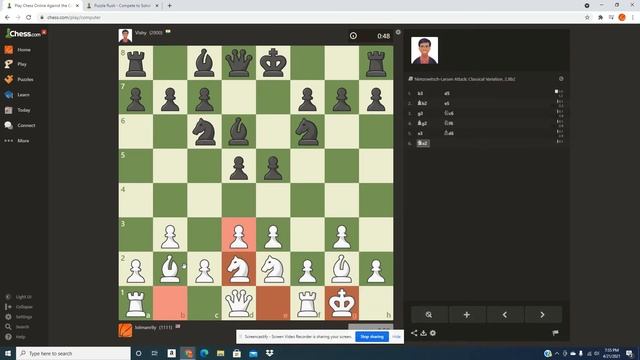This screenshot has height=360, width=640.
Task: Switch to the Play Chess Online tab
Action: click(x=42, y=6)
